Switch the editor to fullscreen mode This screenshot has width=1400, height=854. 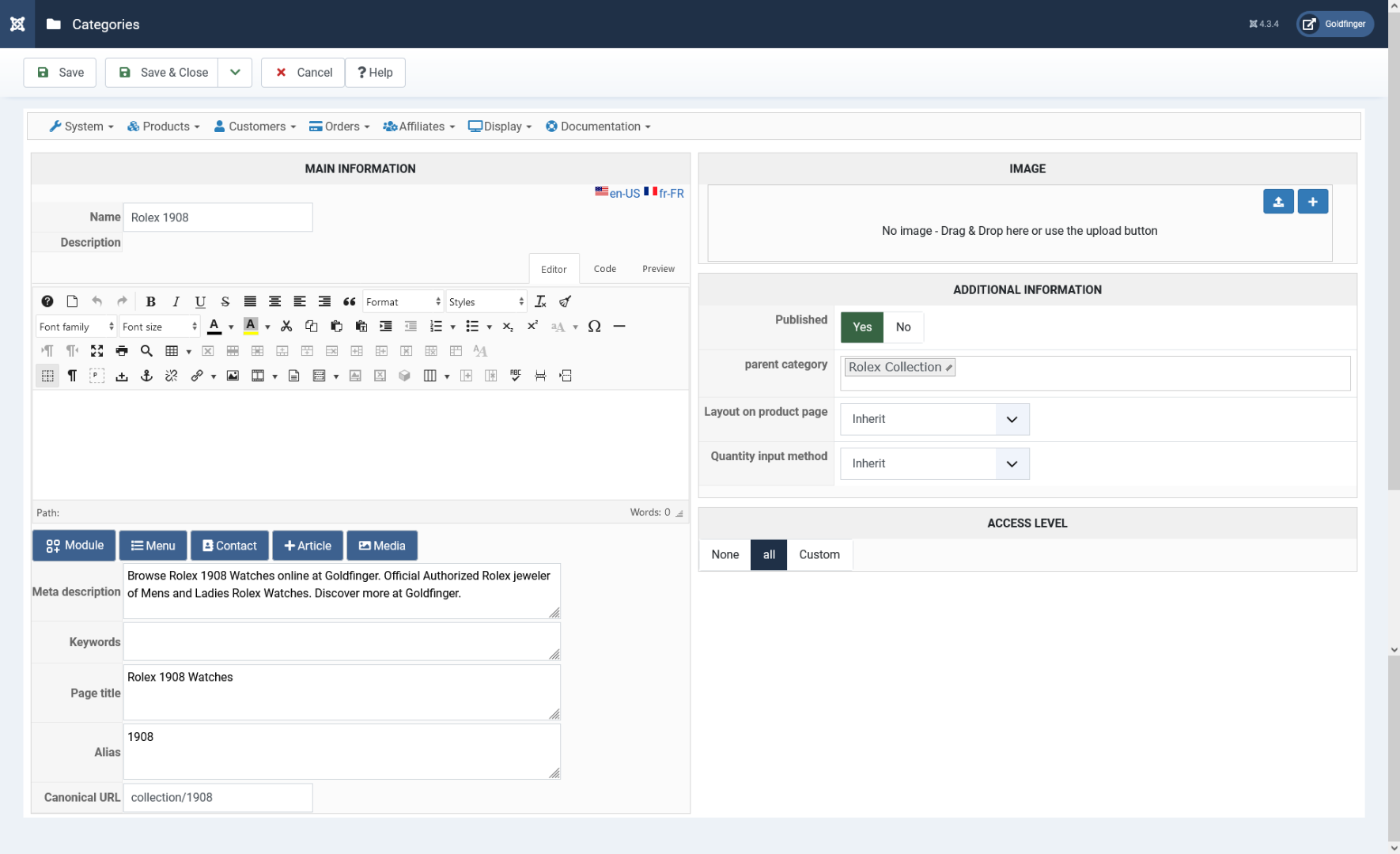[97, 351]
